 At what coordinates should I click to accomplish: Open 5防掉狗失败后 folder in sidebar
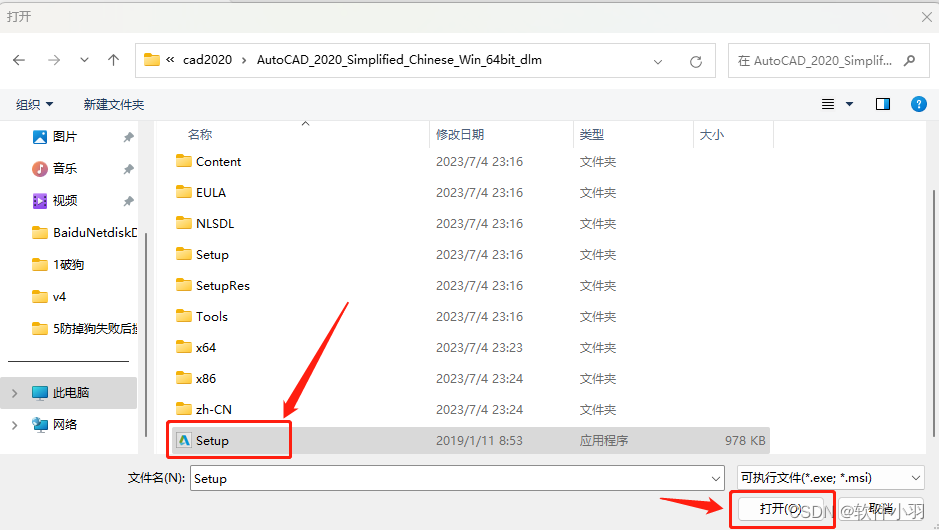pos(84,328)
